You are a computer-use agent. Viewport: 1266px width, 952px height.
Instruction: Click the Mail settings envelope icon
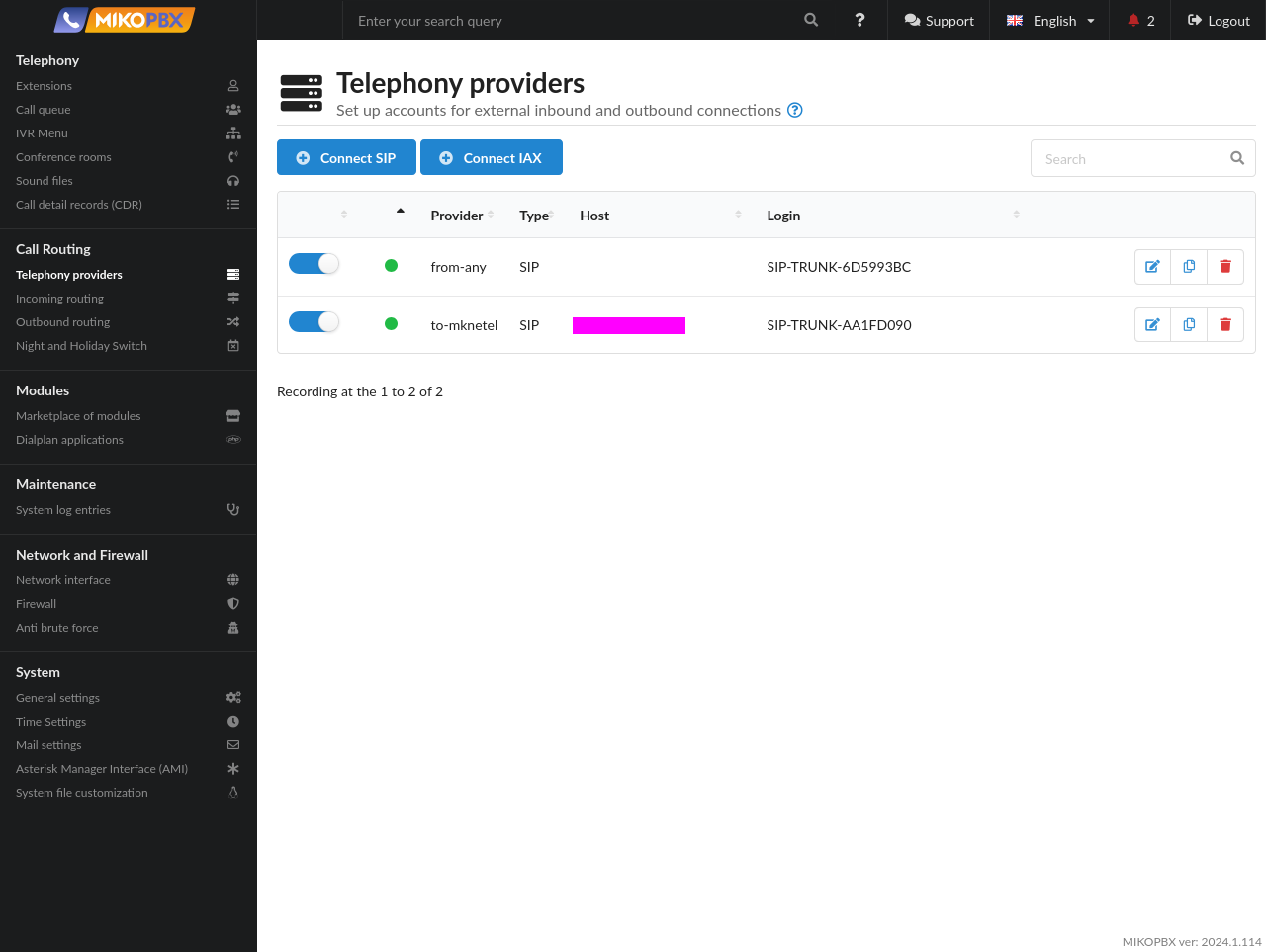pyautogui.click(x=233, y=745)
